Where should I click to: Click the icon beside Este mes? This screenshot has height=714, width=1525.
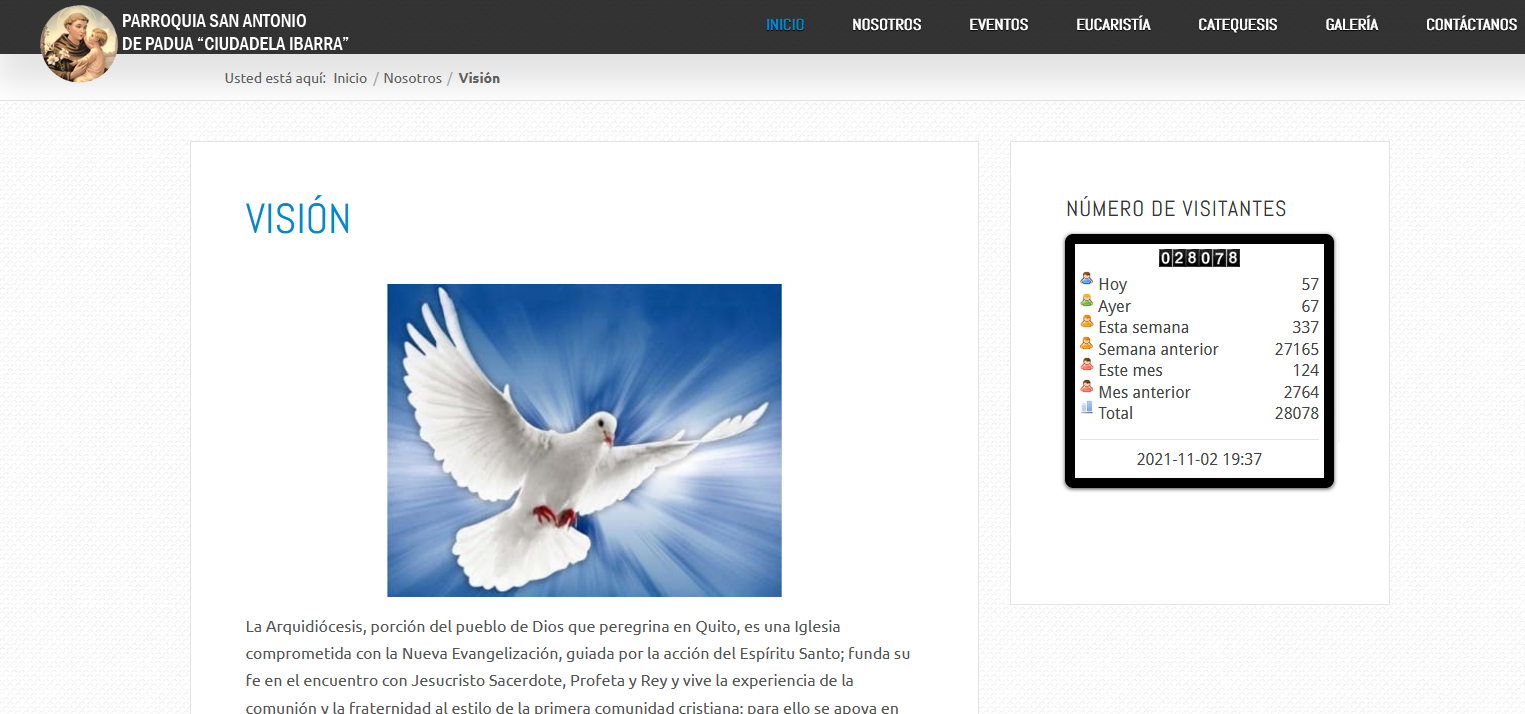pyautogui.click(x=1087, y=365)
